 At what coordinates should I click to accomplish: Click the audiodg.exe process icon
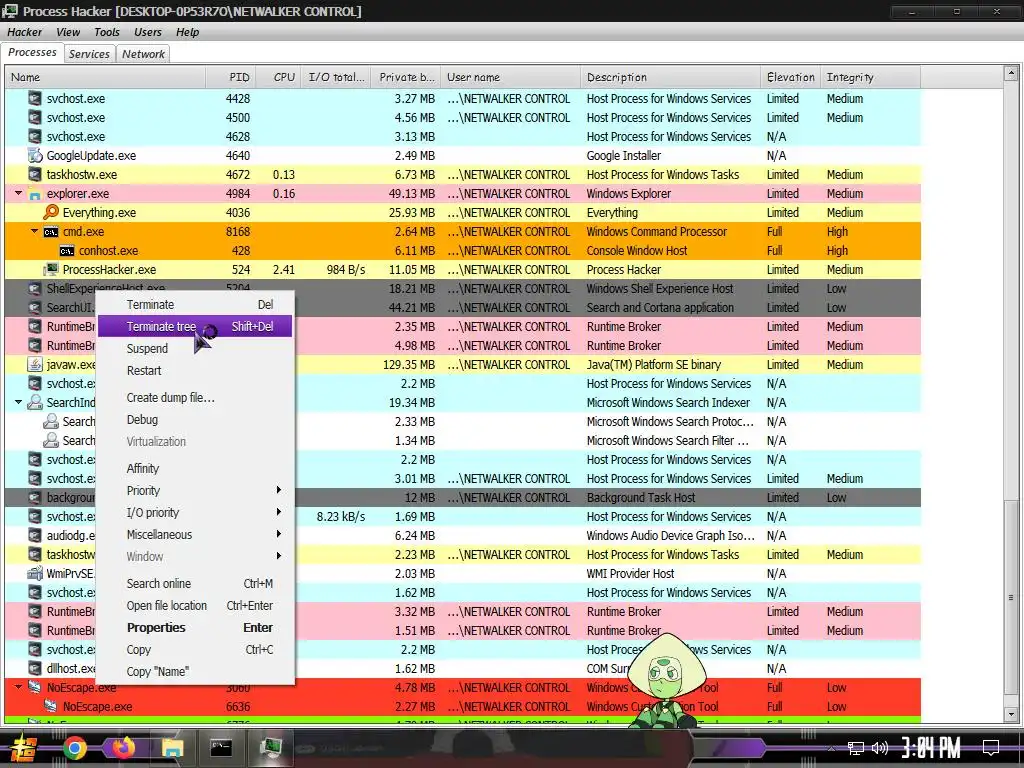[x=35, y=536]
